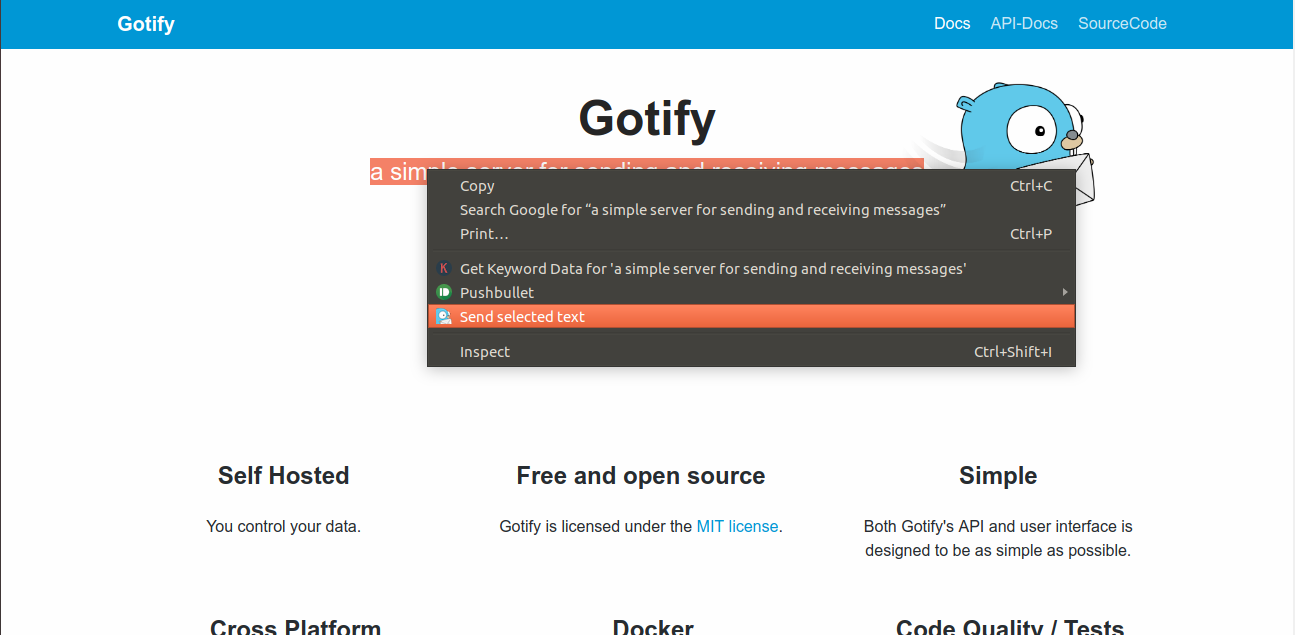Click the Cross Platform heading

pos(295,628)
